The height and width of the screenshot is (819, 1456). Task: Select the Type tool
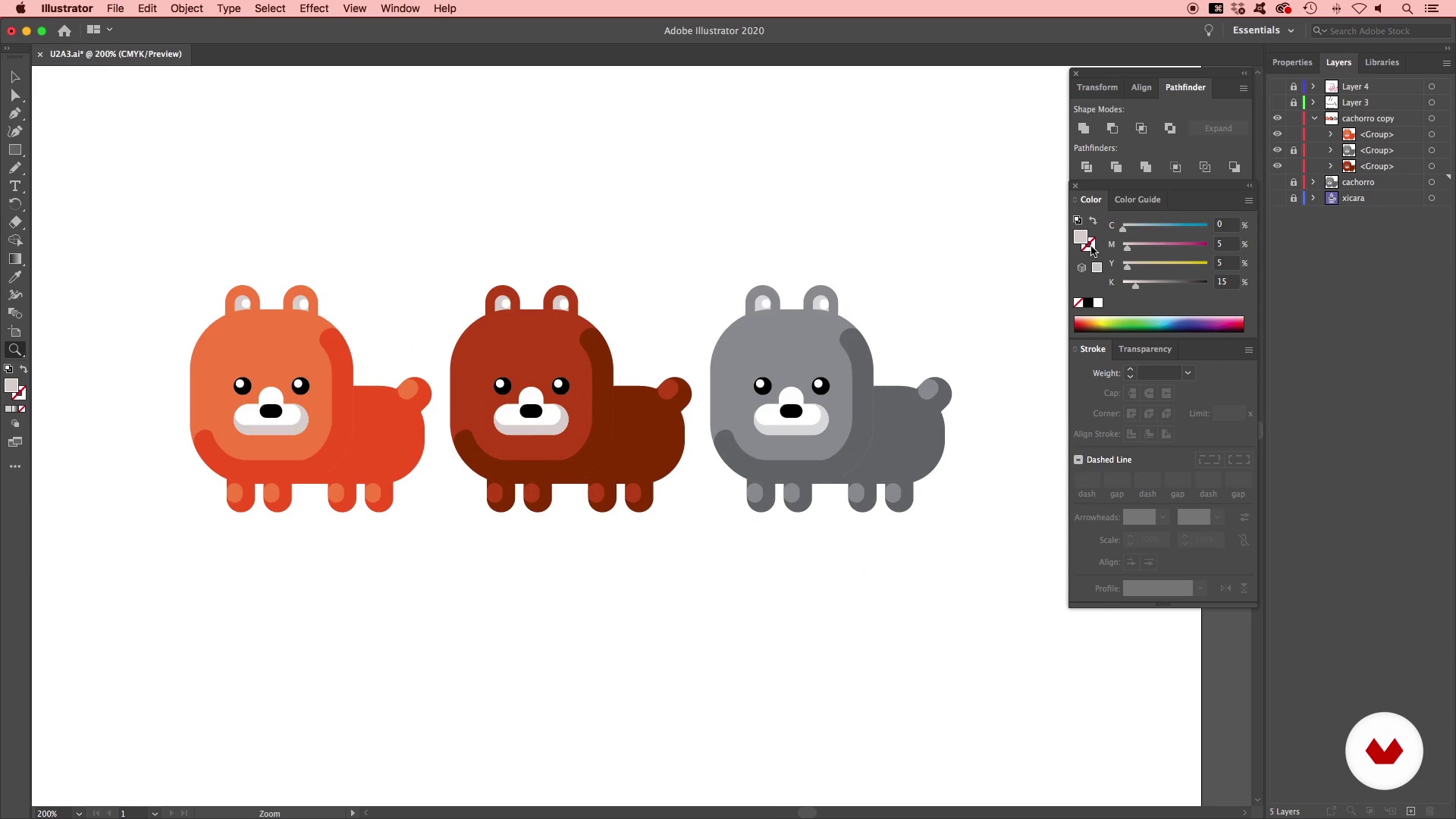(x=14, y=186)
